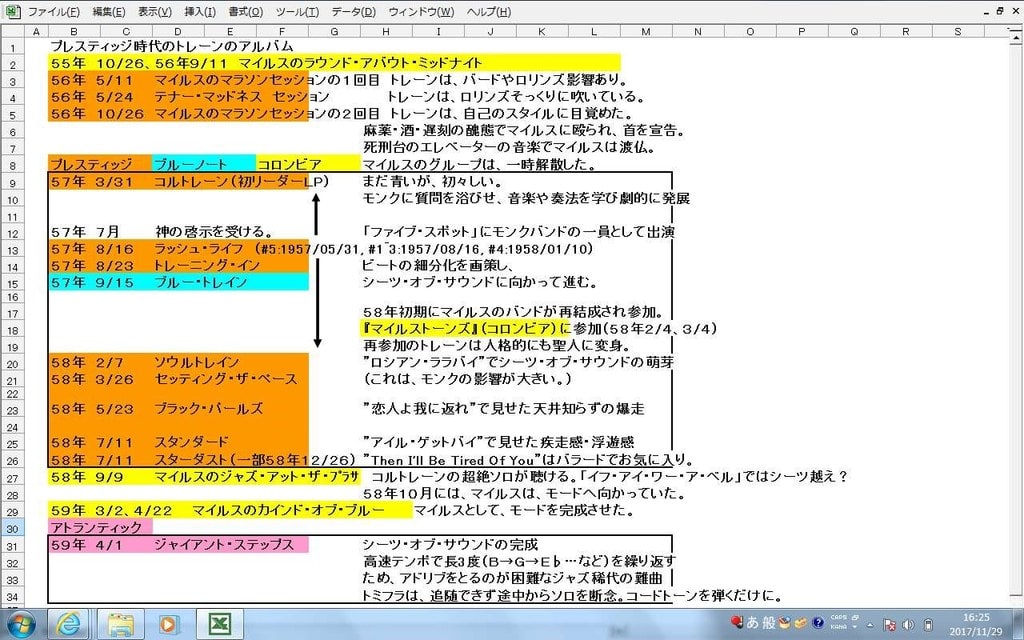Open Action Center flag icon

889,626
